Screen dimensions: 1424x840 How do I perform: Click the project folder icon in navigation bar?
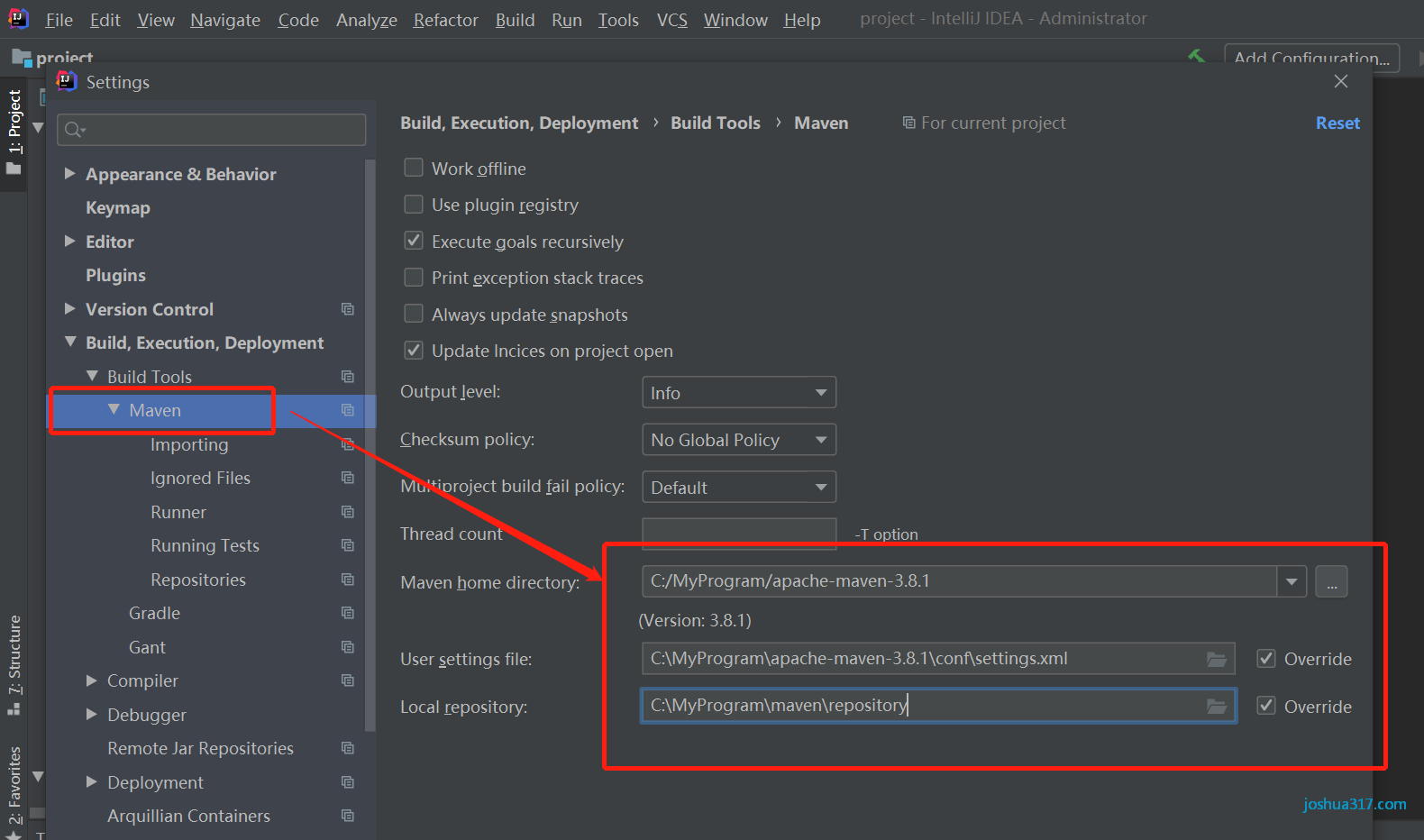[x=22, y=58]
